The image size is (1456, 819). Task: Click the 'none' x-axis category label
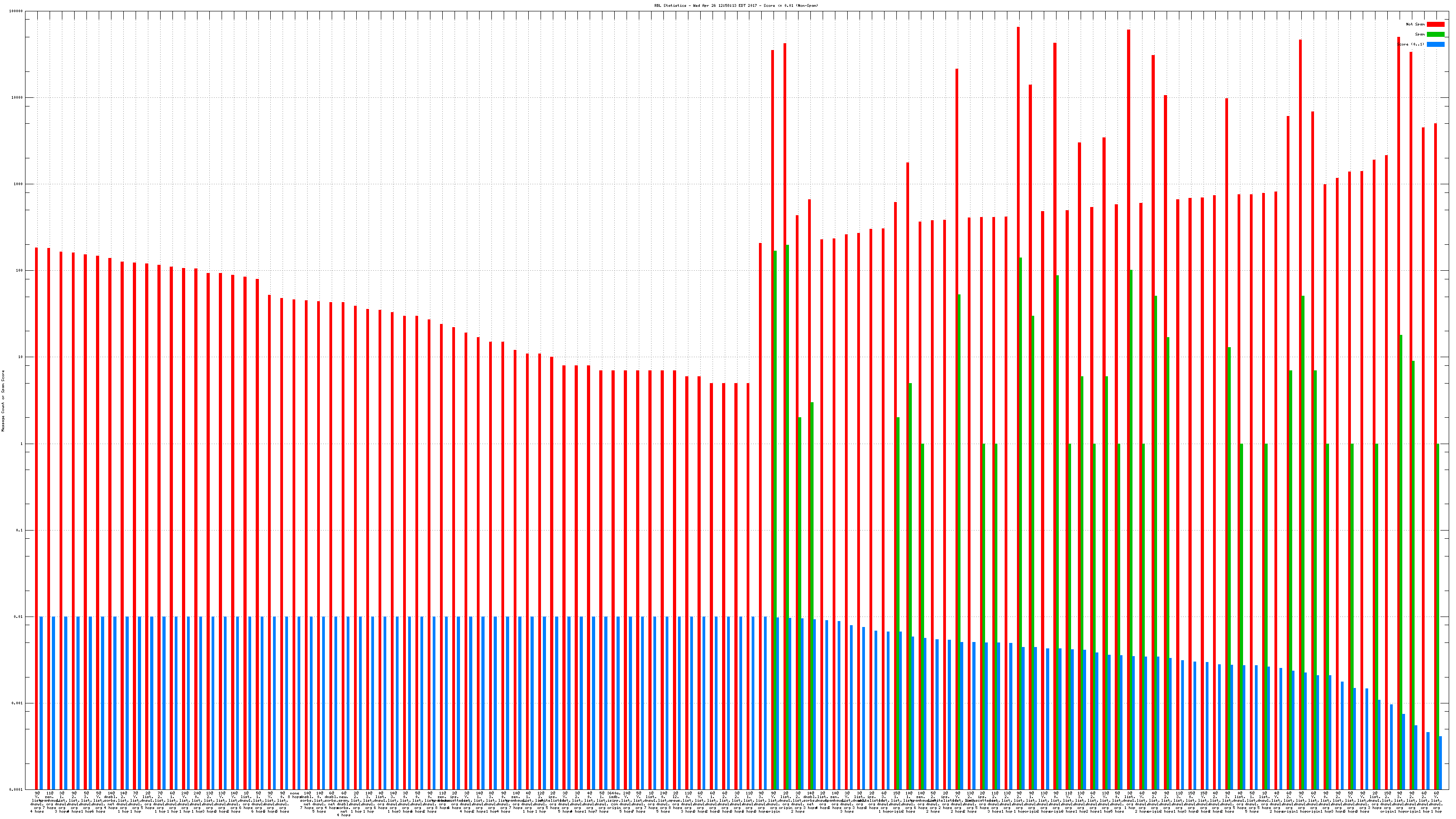tap(294, 794)
